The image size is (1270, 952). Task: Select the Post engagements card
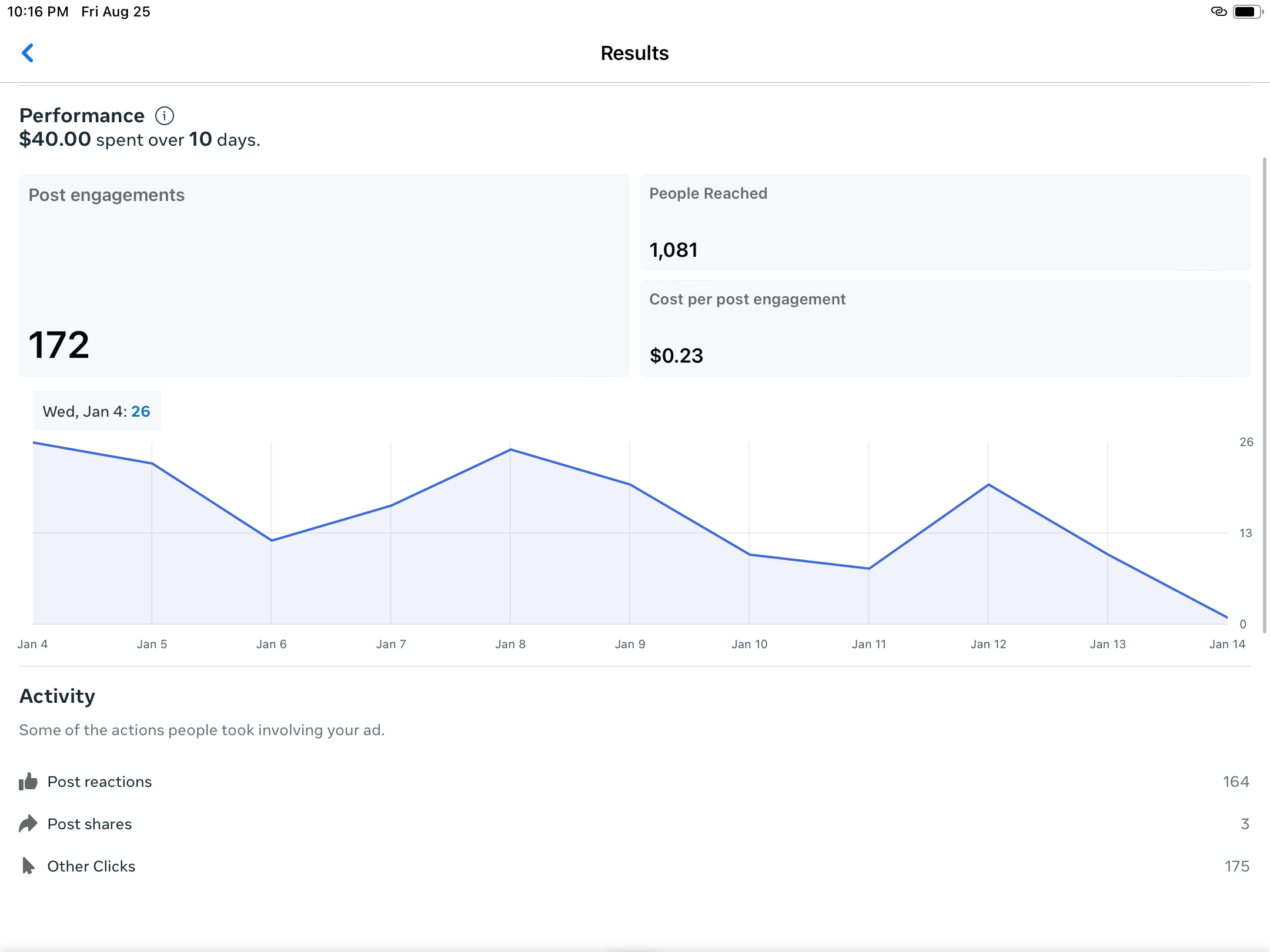pyautogui.click(x=325, y=275)
